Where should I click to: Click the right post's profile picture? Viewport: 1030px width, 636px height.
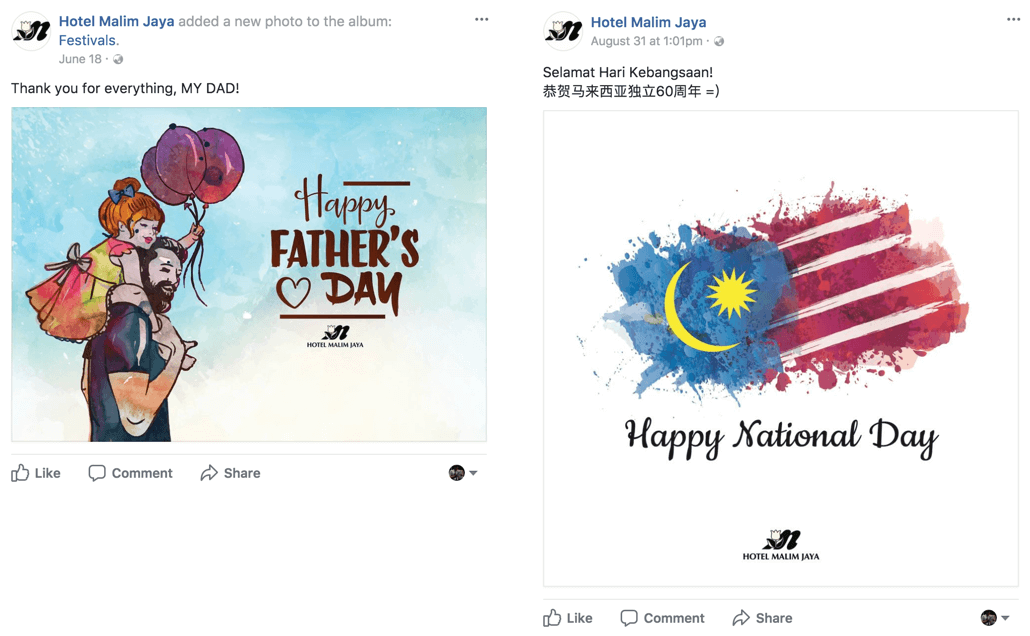(564, 31)
